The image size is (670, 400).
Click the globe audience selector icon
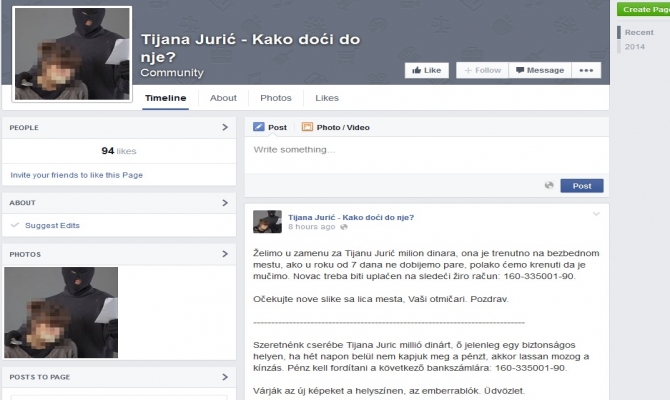click(x=549, y=185)
